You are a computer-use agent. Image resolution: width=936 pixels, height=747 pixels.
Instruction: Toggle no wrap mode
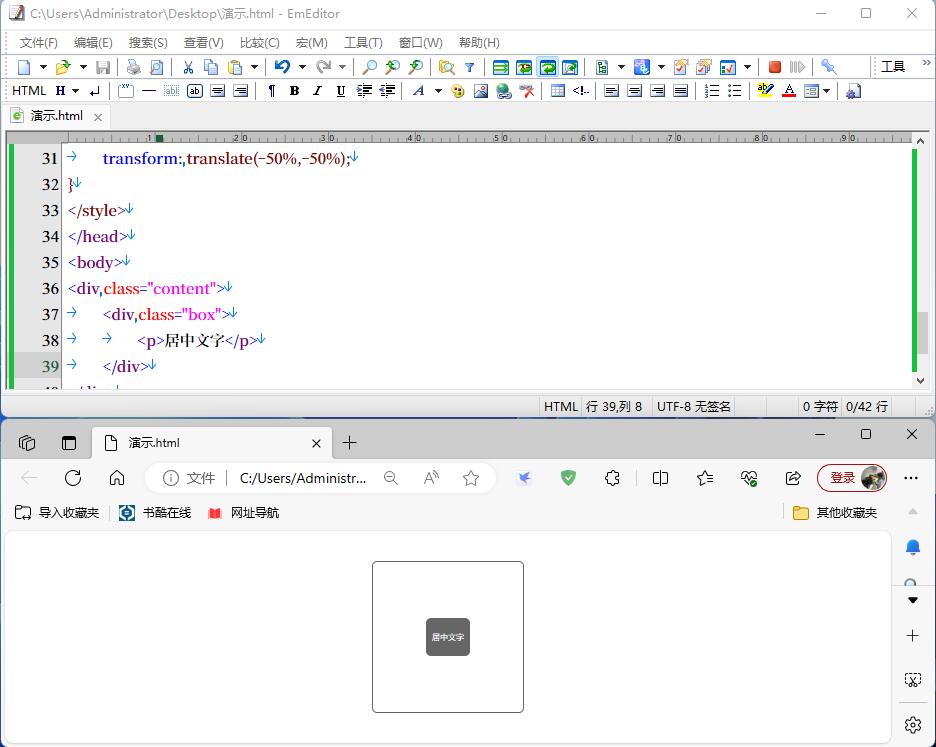point(500,67)
